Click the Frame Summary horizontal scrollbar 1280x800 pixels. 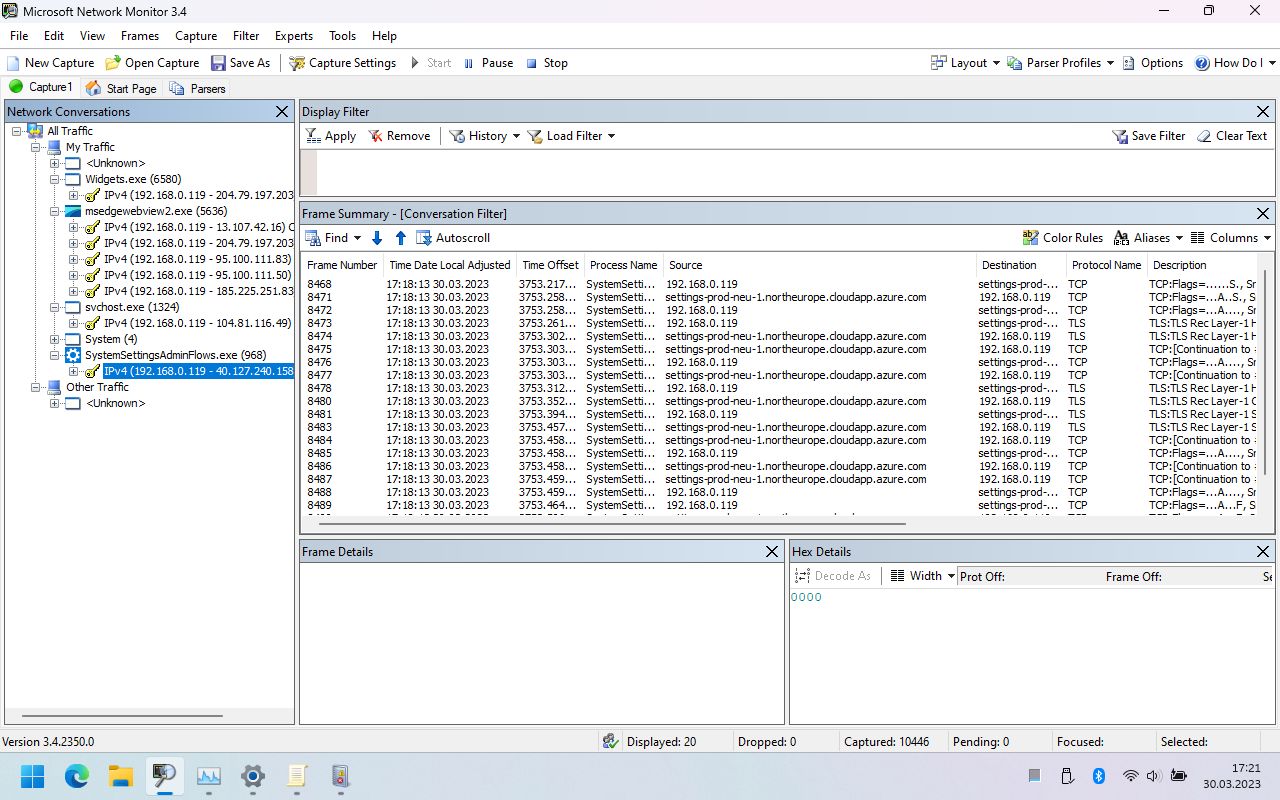tap(610, 523)
